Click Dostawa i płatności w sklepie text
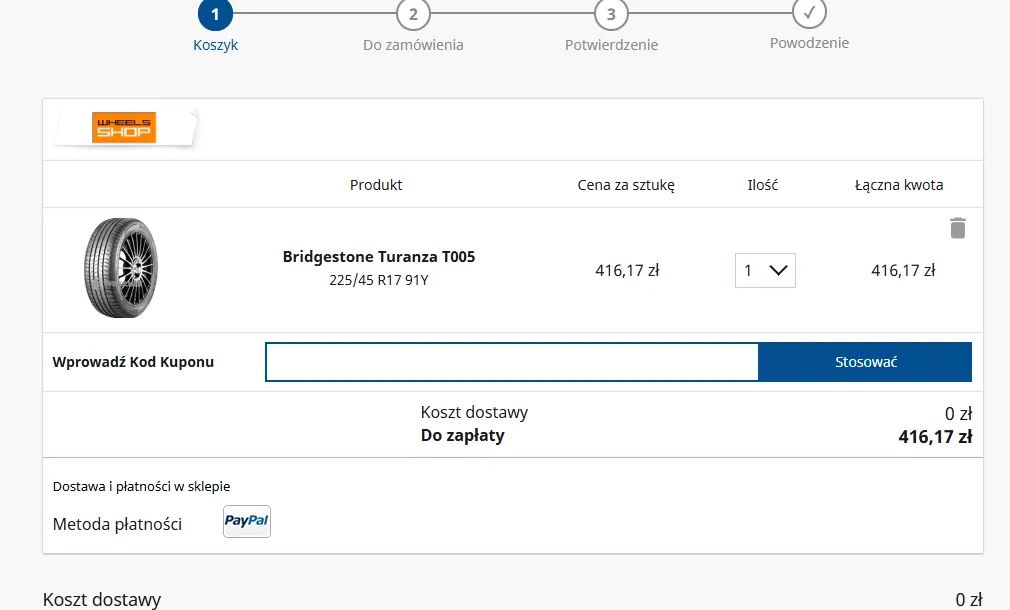 [x=142, y=486]
